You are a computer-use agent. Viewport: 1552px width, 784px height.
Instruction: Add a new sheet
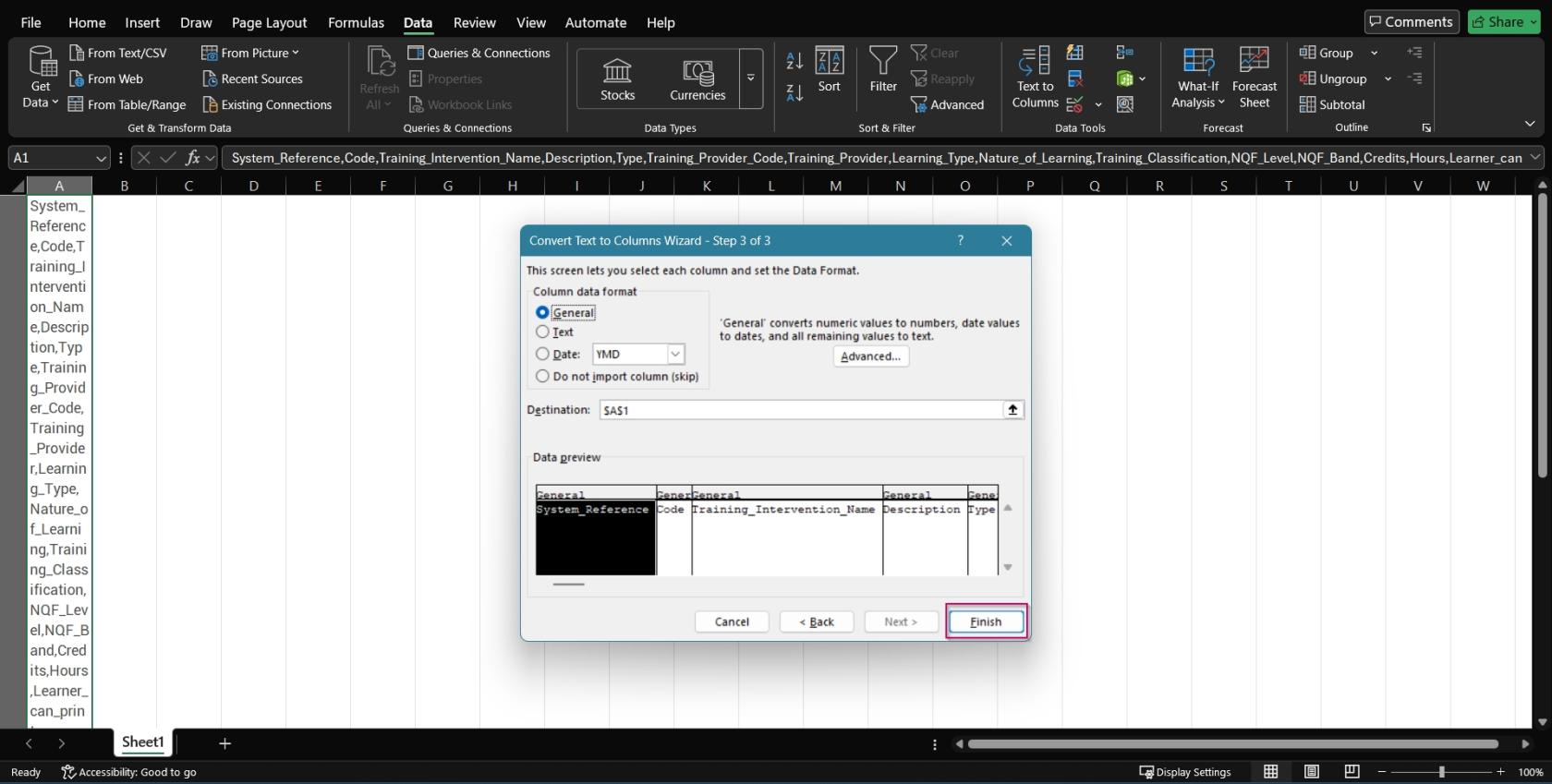224,743
